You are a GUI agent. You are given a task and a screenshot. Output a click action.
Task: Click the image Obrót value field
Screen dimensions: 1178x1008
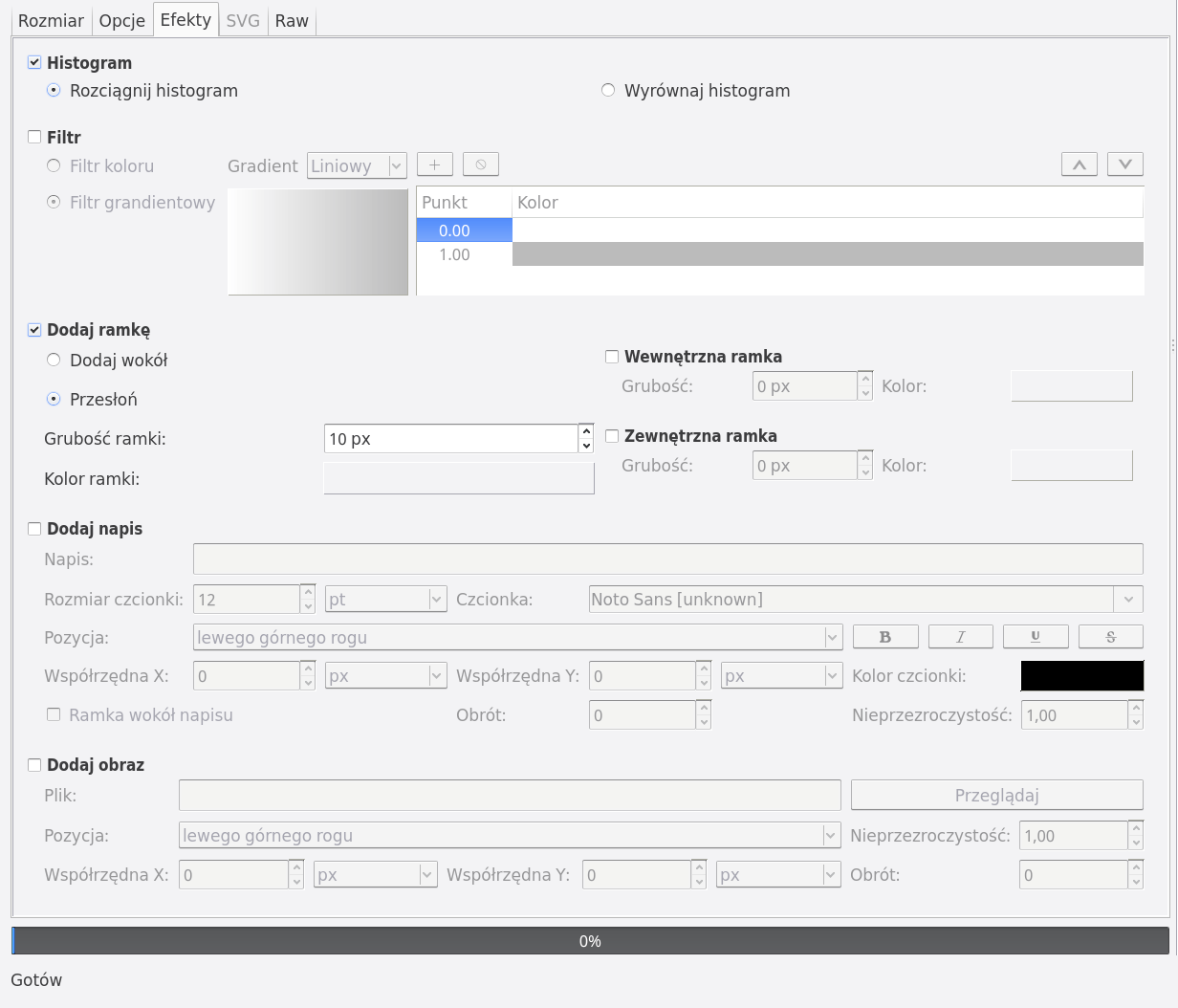1074,875
